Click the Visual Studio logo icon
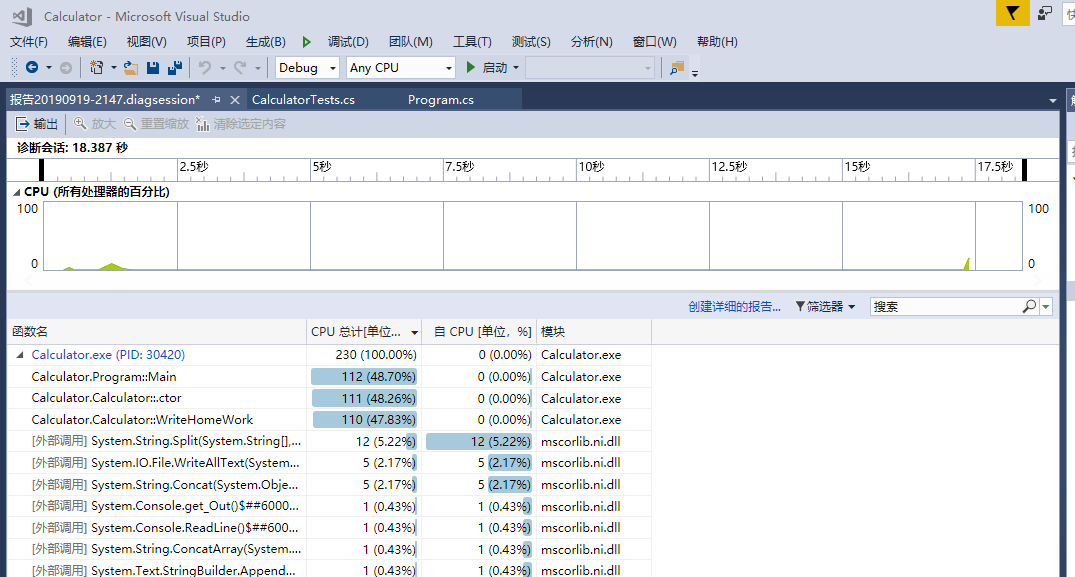Image resolution: width=1075 pixels, height=577 pixels. (x=22, y=16)
